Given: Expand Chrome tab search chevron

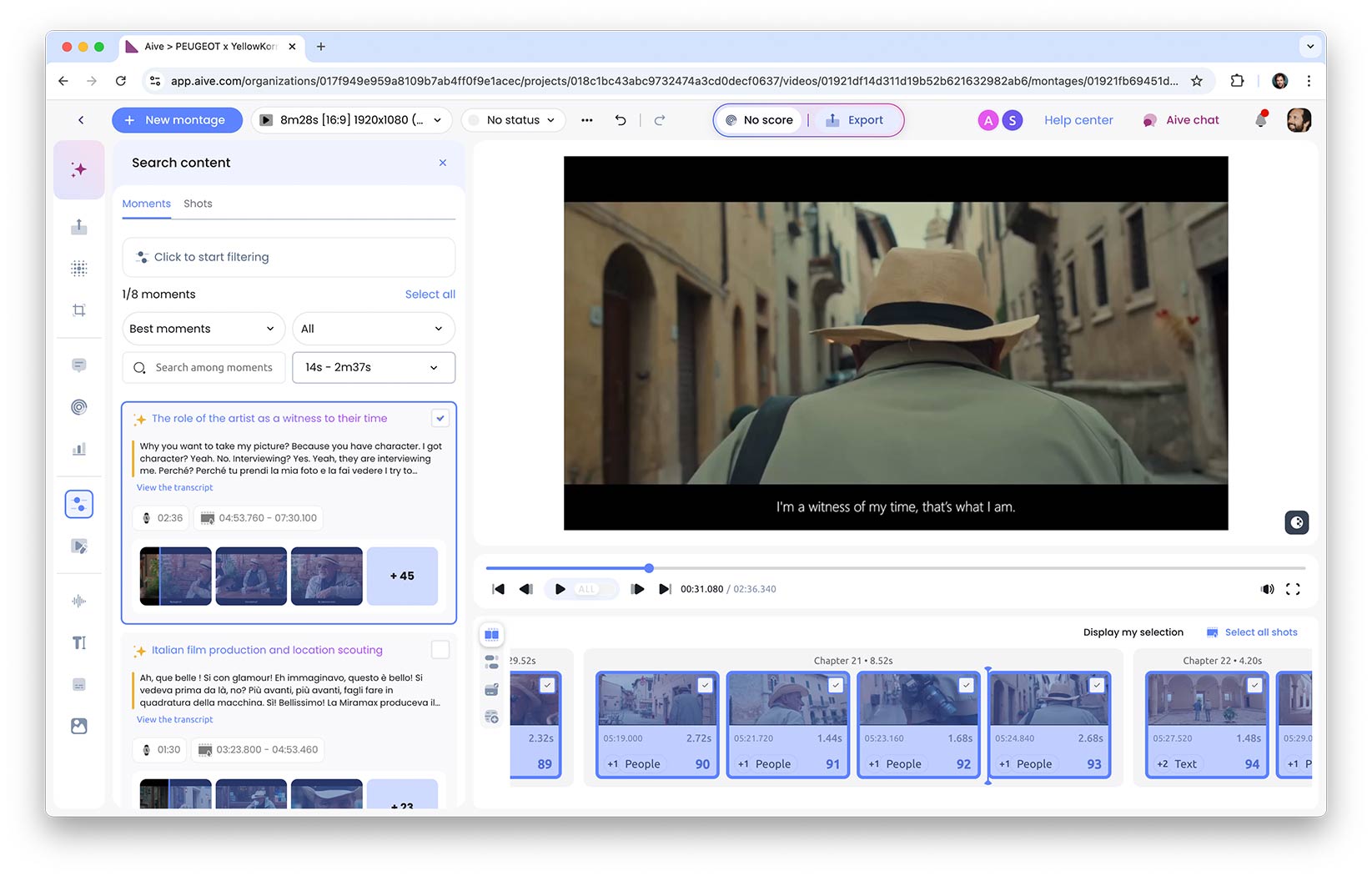Looking at the screenshot, I should 1312,47.
